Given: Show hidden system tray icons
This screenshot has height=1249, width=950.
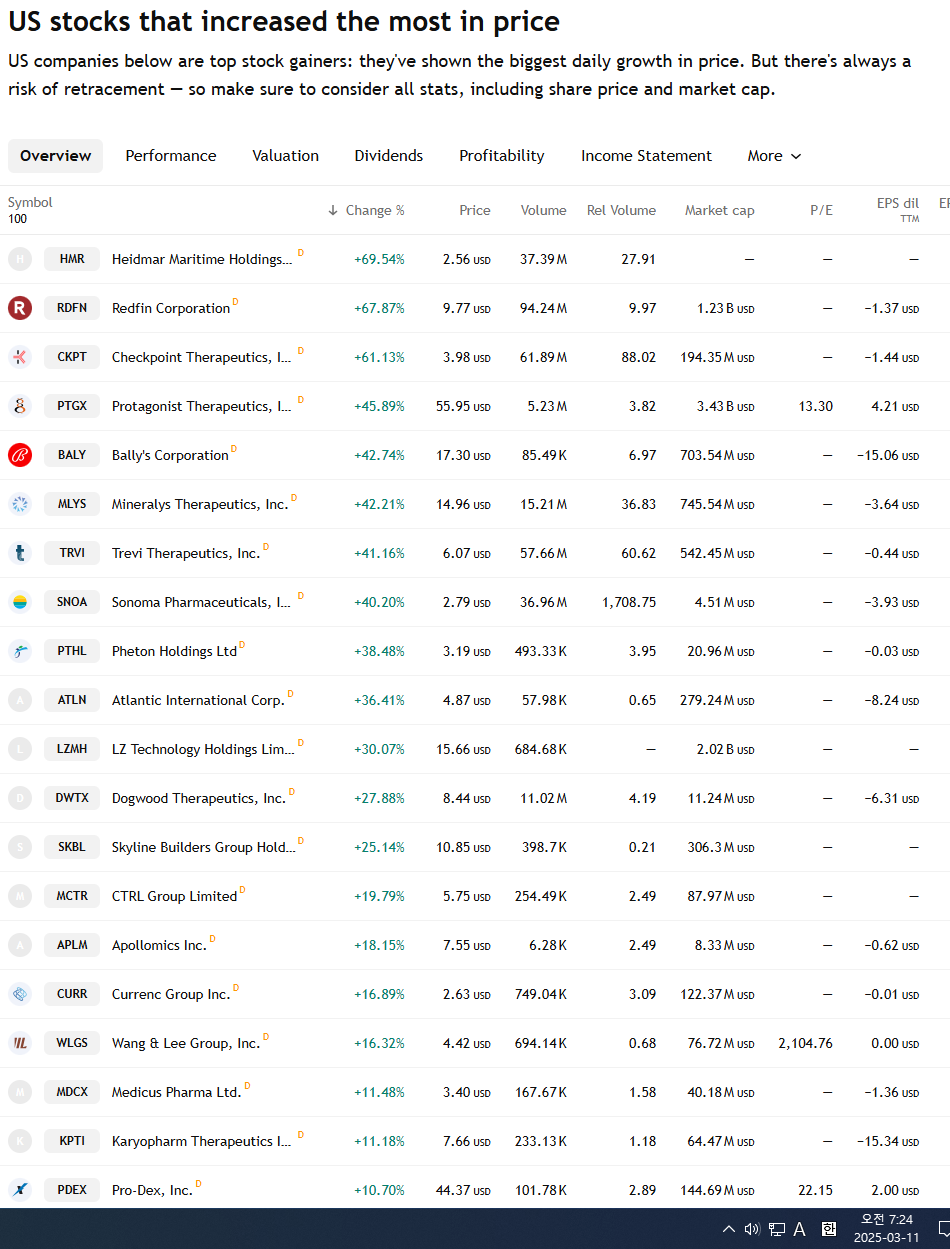Looking at the screenshot, I should click(728, 1229).
